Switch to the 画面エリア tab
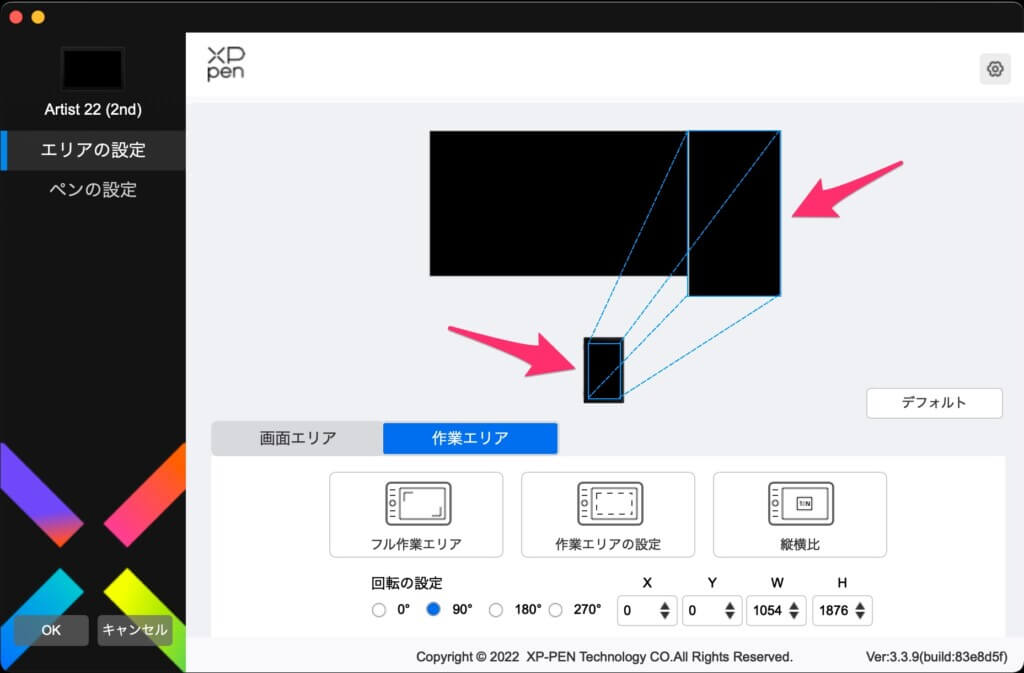The width and height of the screenshot is (1024, 673). tap(297, 438)
